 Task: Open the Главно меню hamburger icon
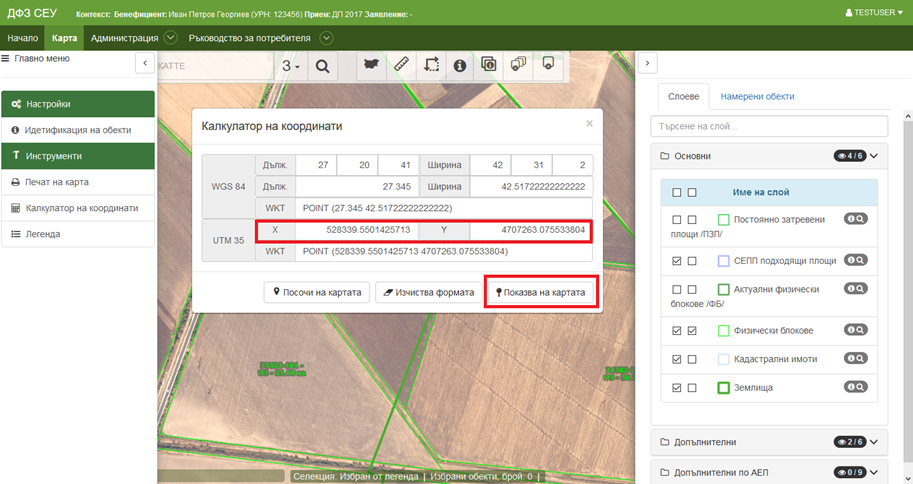(5, 58)
